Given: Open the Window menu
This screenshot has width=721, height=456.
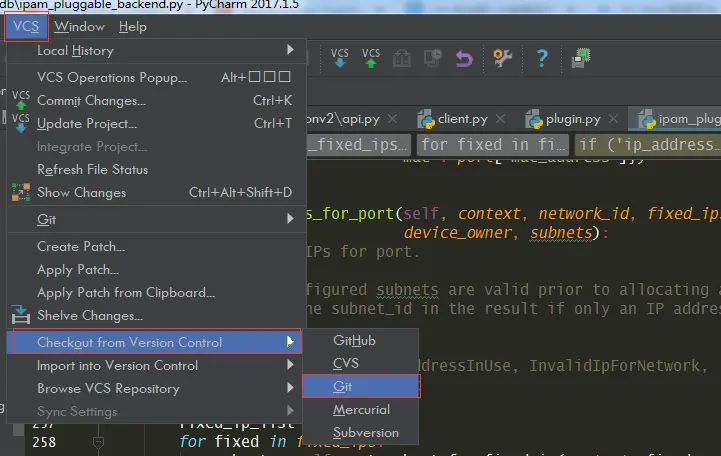Looking at the screenshot, I should pos(80,27).
